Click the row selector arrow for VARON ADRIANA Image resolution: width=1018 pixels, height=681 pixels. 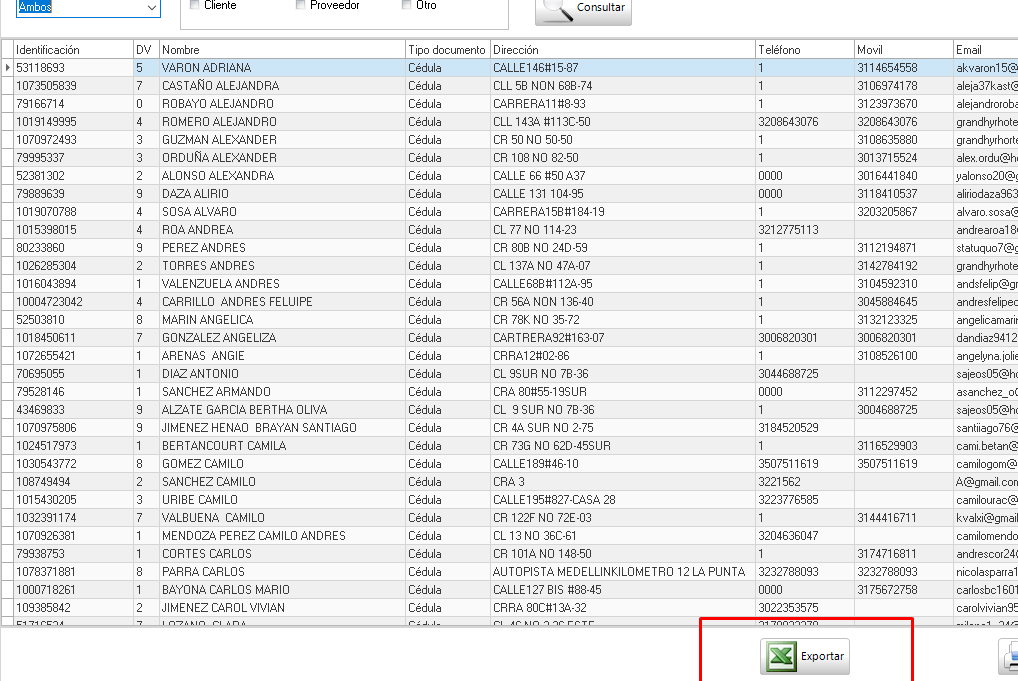coord(8,68)
